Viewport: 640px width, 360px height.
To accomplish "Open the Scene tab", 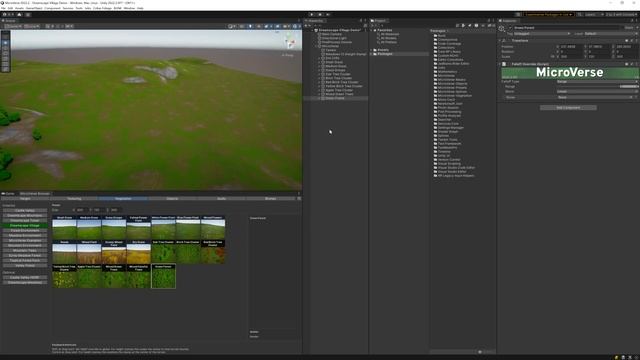I will (x=9, y=20).
